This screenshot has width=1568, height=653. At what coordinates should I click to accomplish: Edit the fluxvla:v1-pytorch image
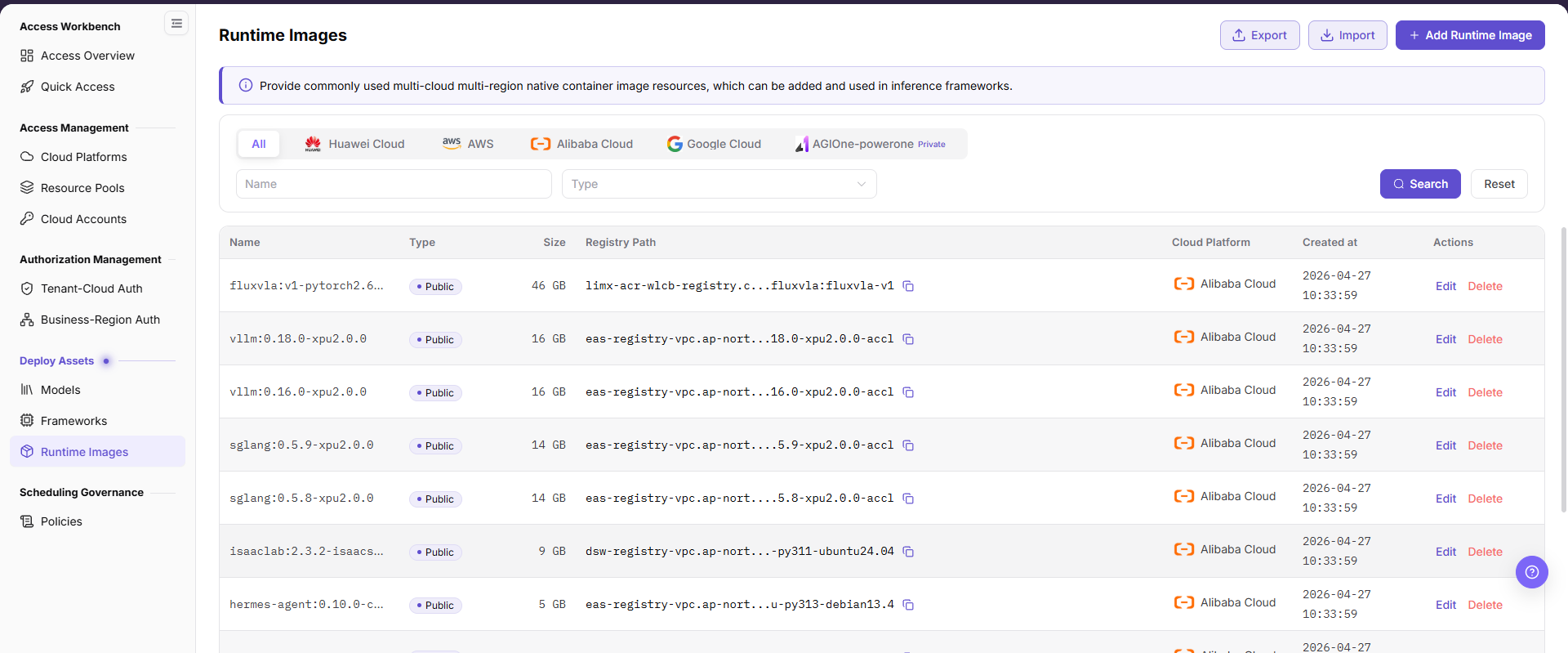point(1445,286)
